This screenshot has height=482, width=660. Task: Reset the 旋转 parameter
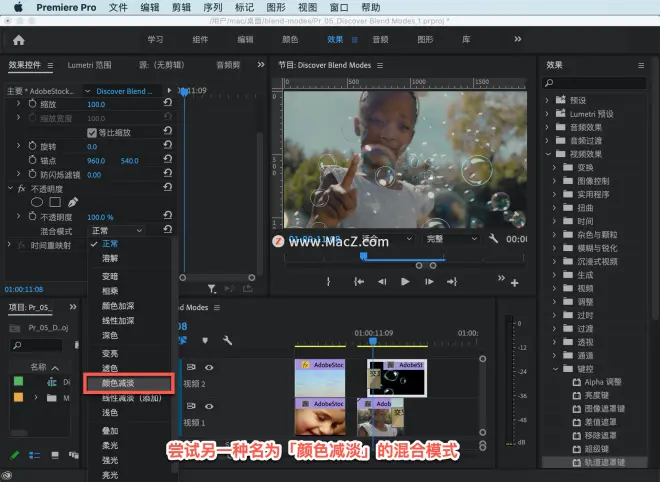(x=168, y=145)
